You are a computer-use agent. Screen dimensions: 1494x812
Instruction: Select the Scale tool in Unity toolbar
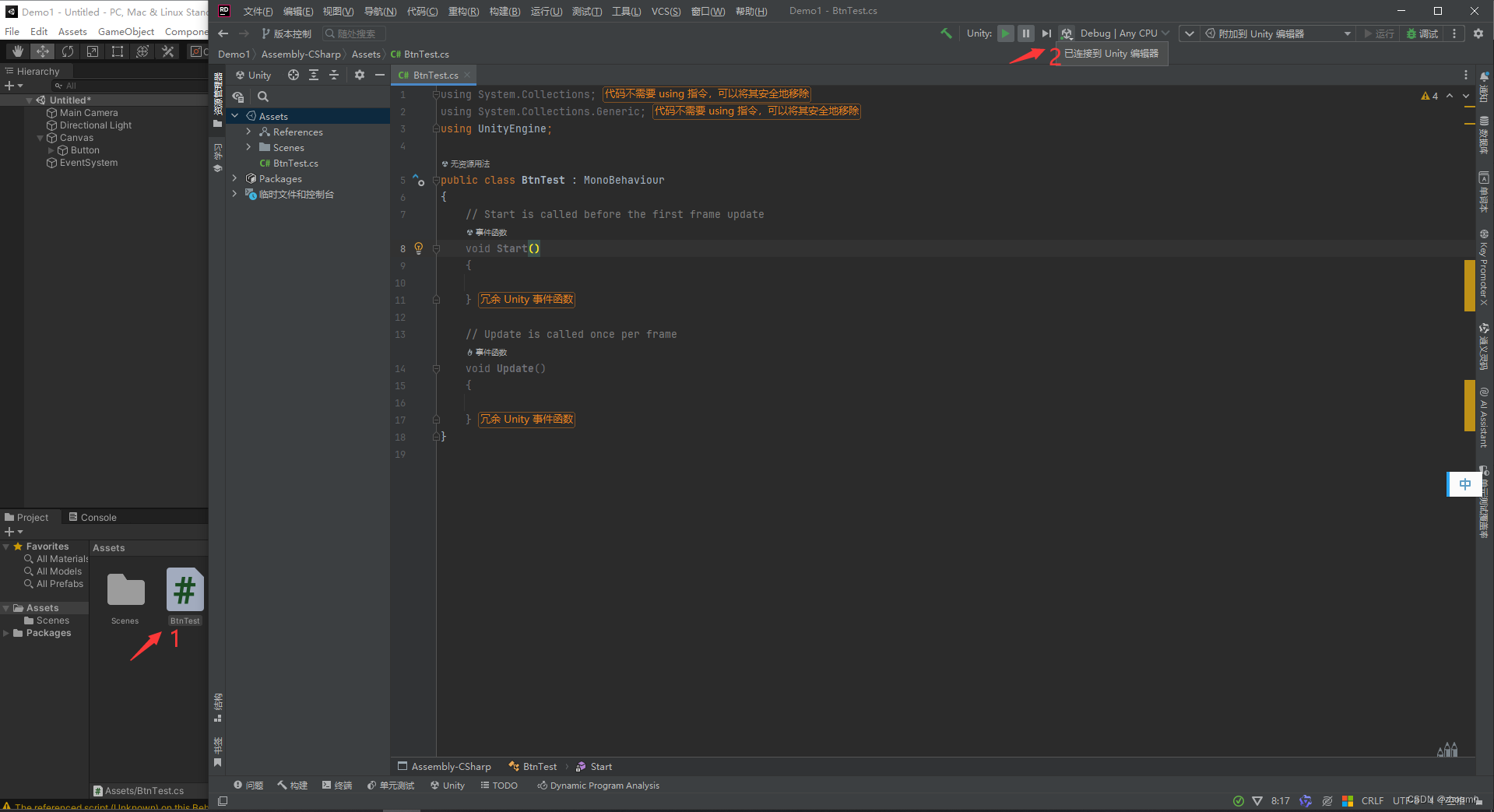click(x=93, y=51)
